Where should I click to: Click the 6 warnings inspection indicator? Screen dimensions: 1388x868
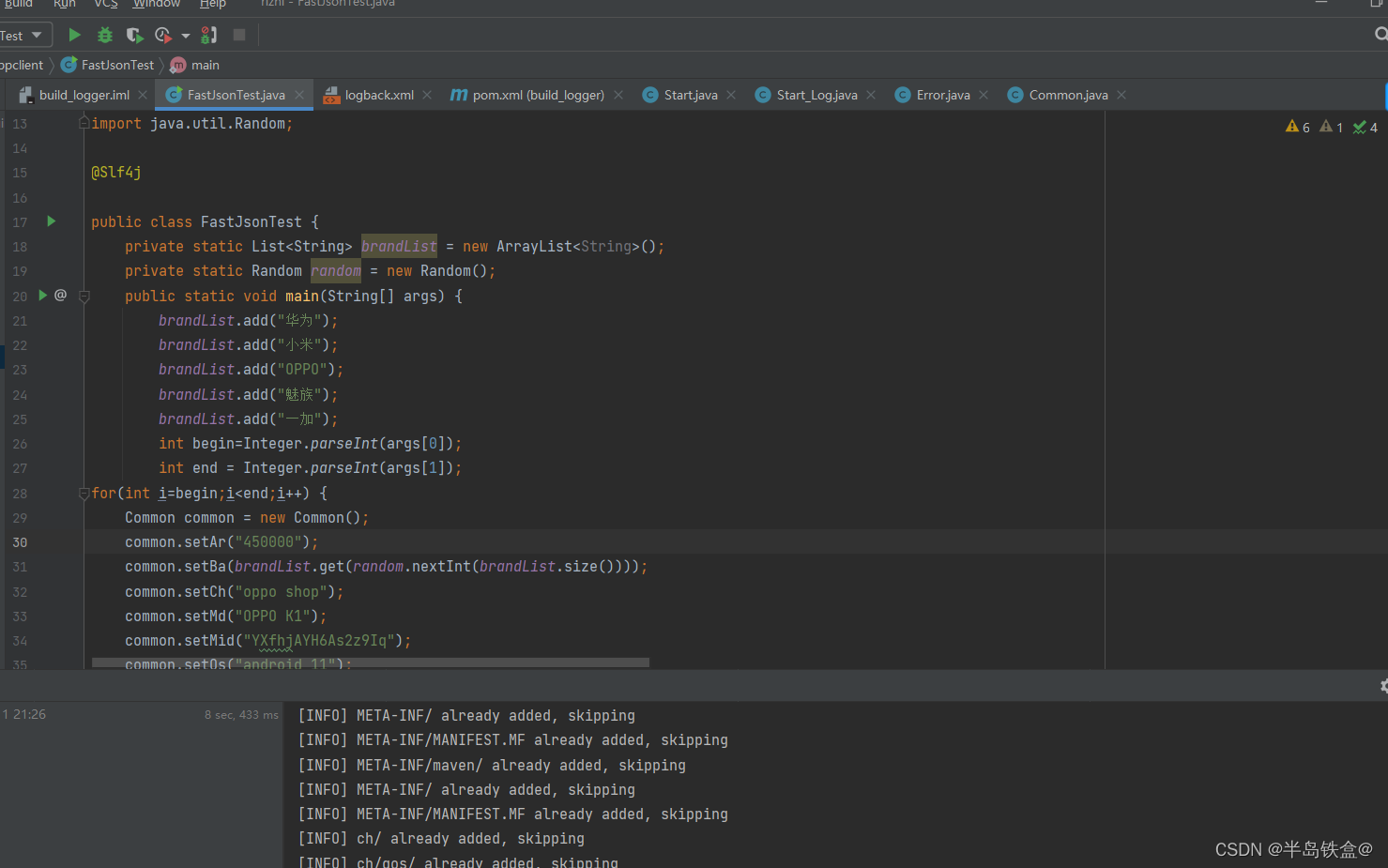point(1298,127)
